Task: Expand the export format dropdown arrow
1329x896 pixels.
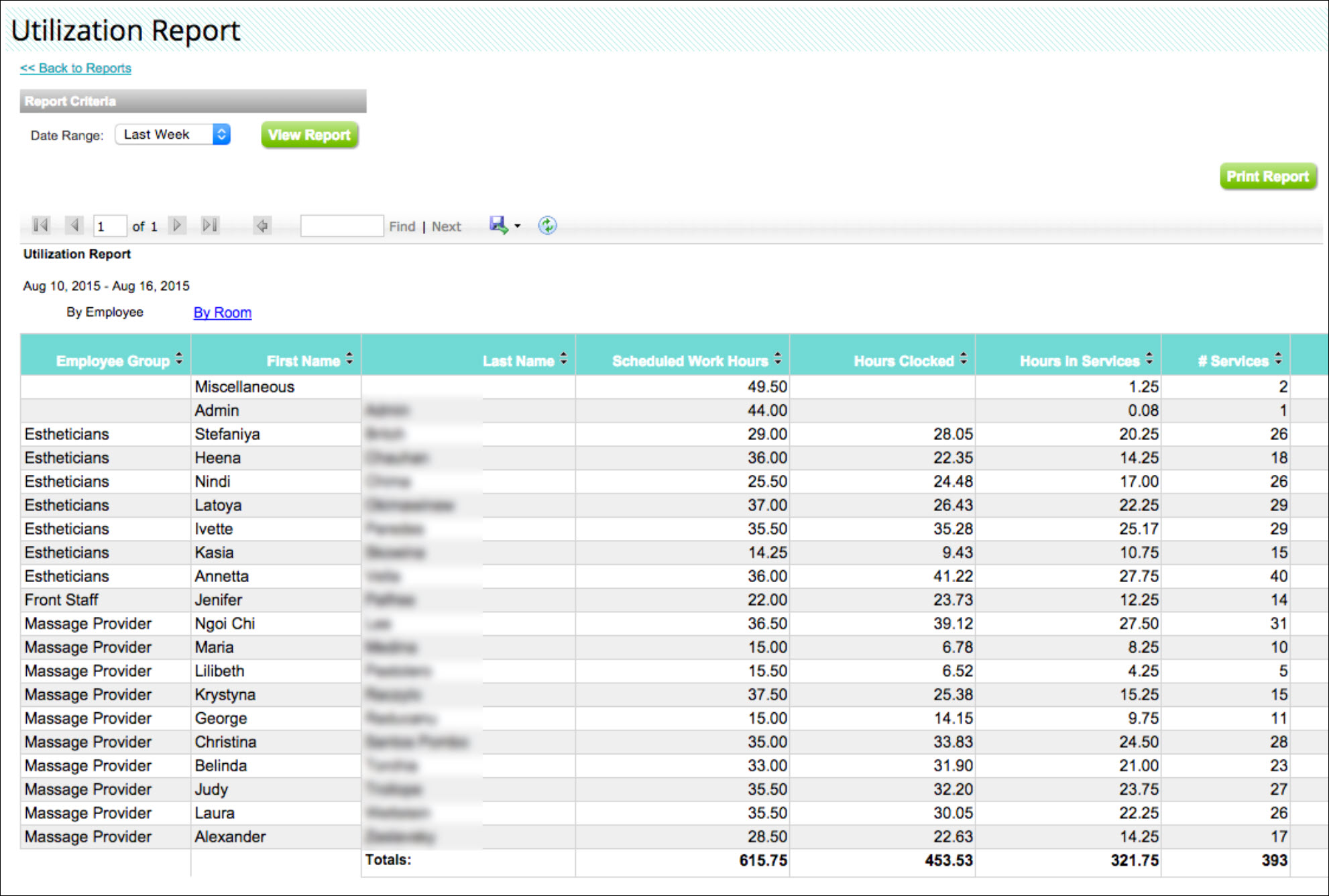Action: (518, 227)
